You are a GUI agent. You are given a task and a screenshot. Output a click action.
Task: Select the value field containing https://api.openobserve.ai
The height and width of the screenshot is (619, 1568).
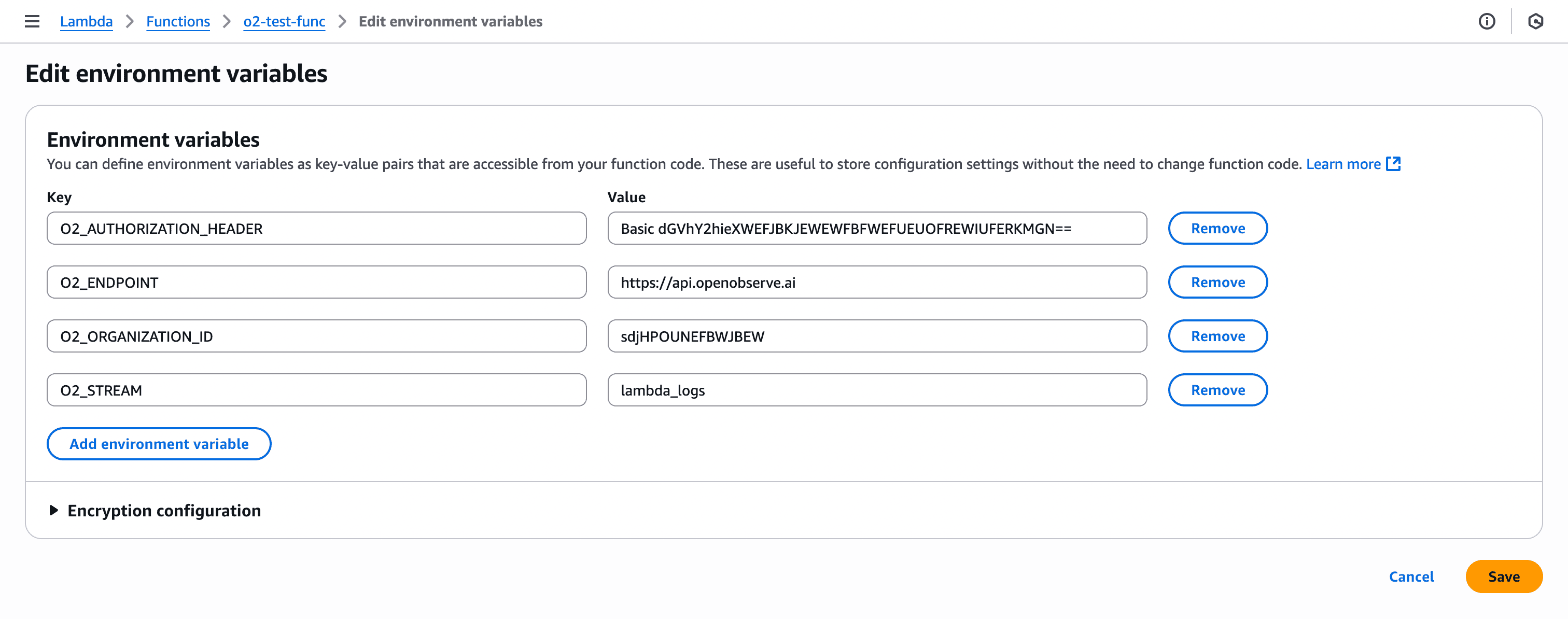pos(876,282)
